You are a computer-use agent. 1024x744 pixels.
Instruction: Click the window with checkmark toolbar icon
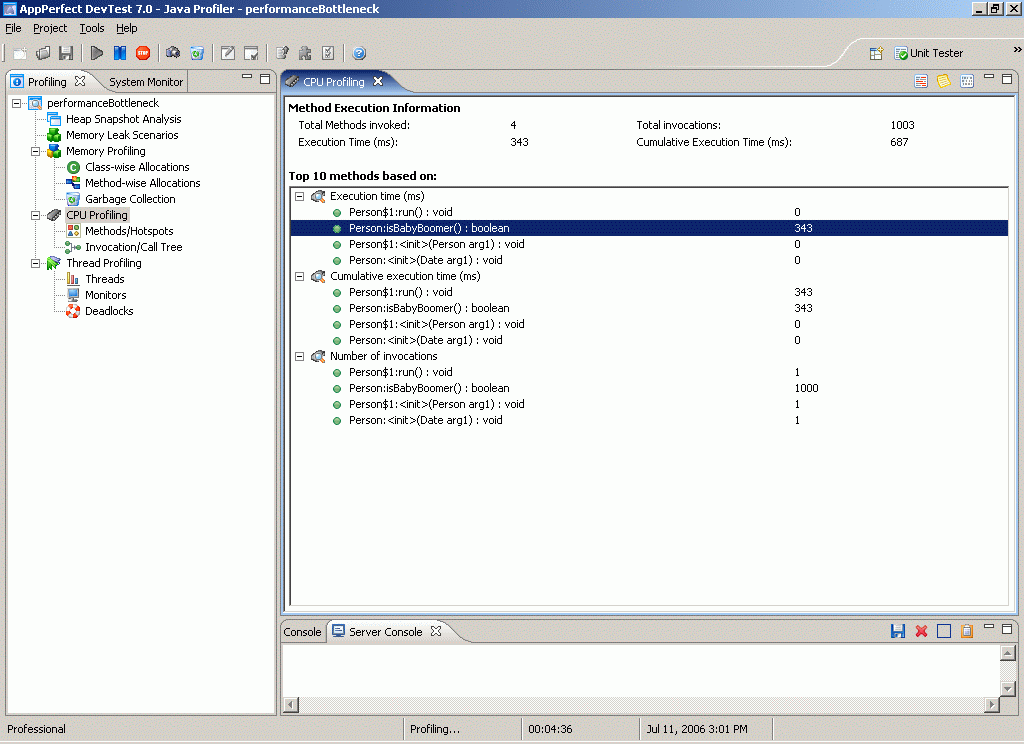tap(251, 54)
